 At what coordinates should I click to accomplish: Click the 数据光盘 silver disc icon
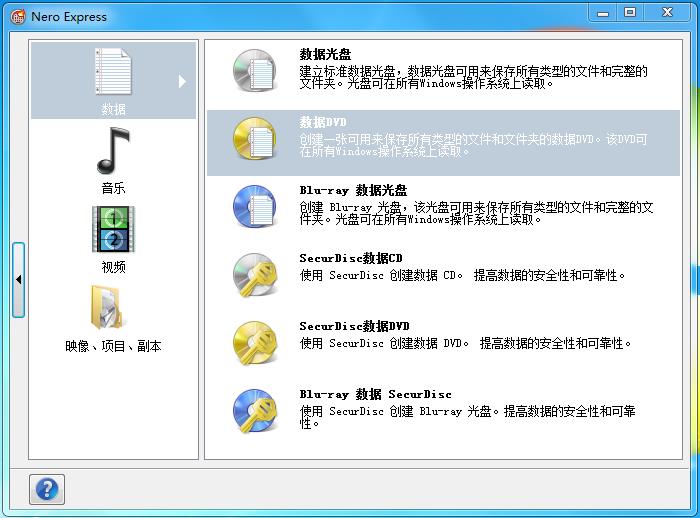pos(255,71)
